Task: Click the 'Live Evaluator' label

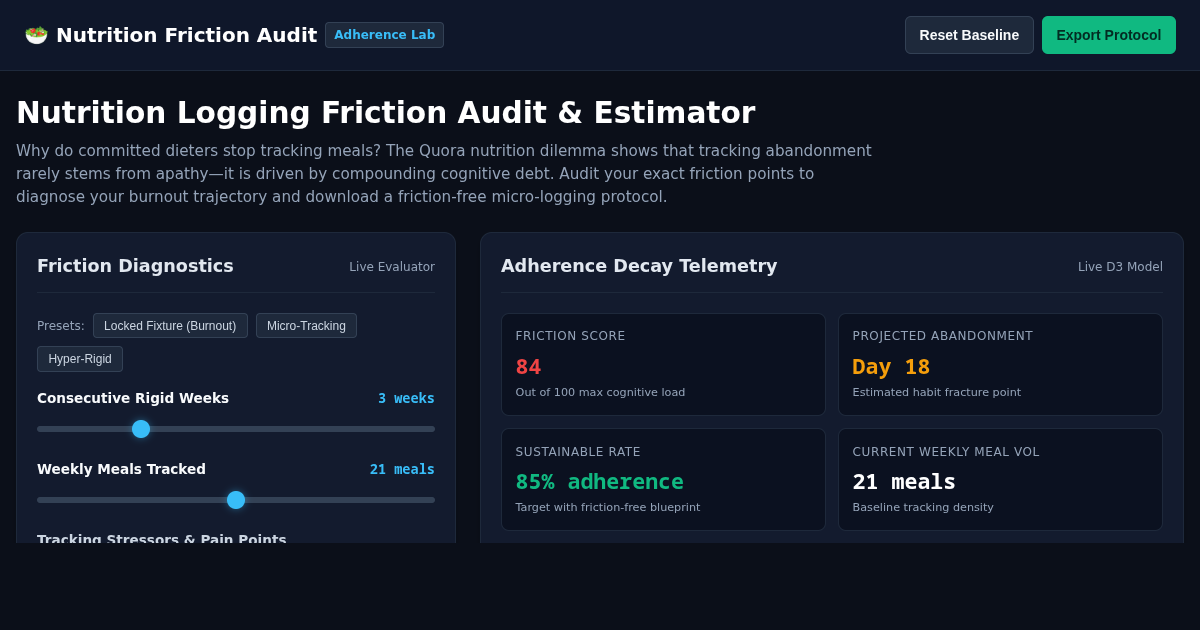Action: [x=392, y=267]
